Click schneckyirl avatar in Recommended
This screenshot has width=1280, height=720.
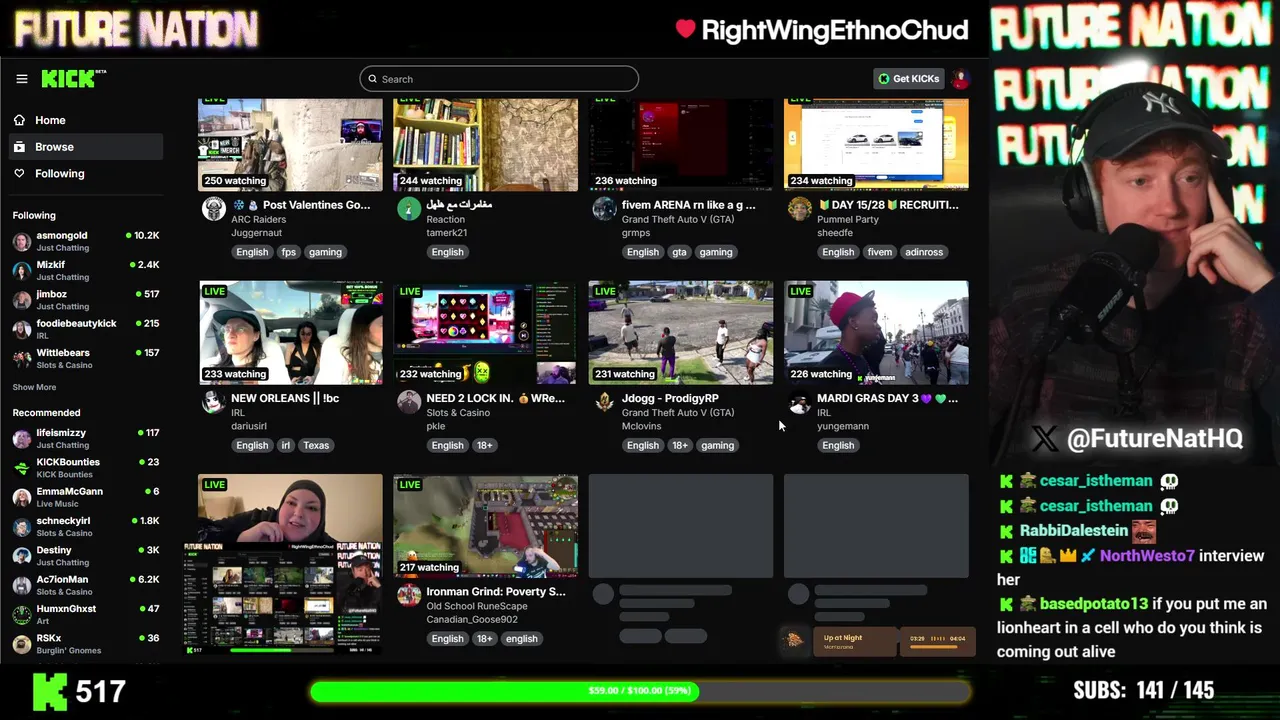pyautogui.click(x=21, y=526)
